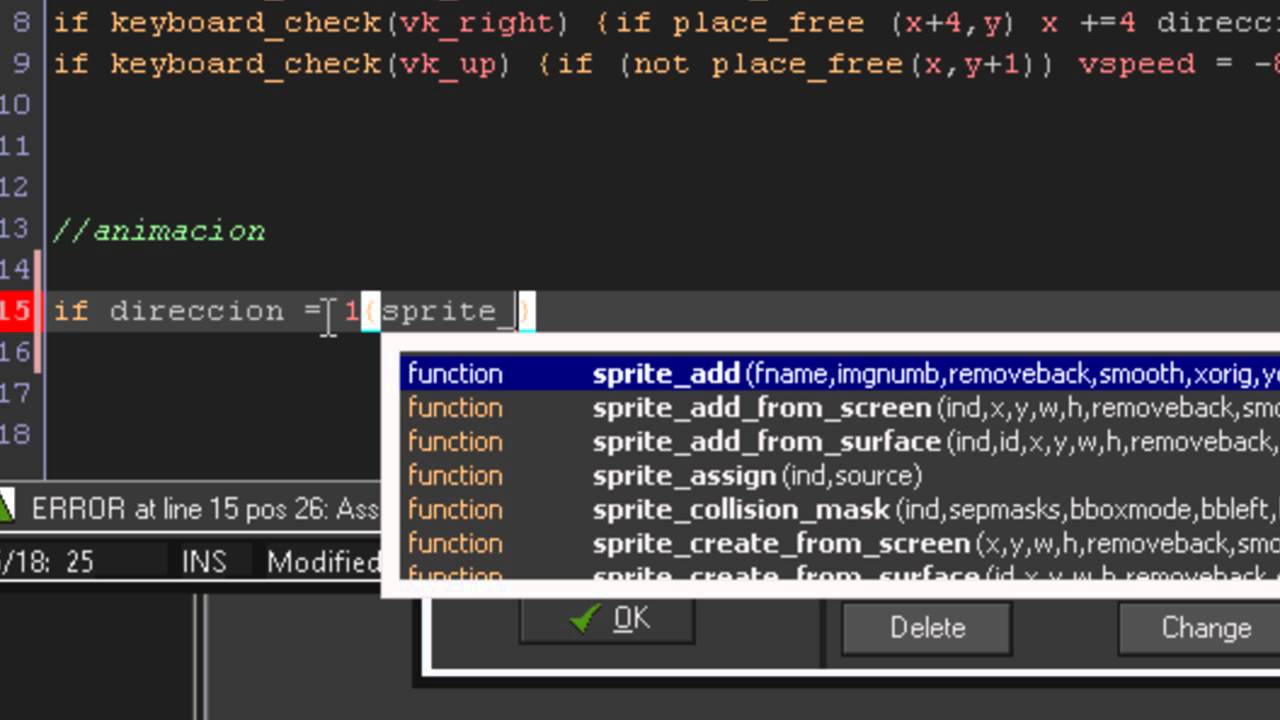Click line number 13 in the gutter
Image resolution: width=1280 pixels, height=720 pixels.
click(14, 229)
